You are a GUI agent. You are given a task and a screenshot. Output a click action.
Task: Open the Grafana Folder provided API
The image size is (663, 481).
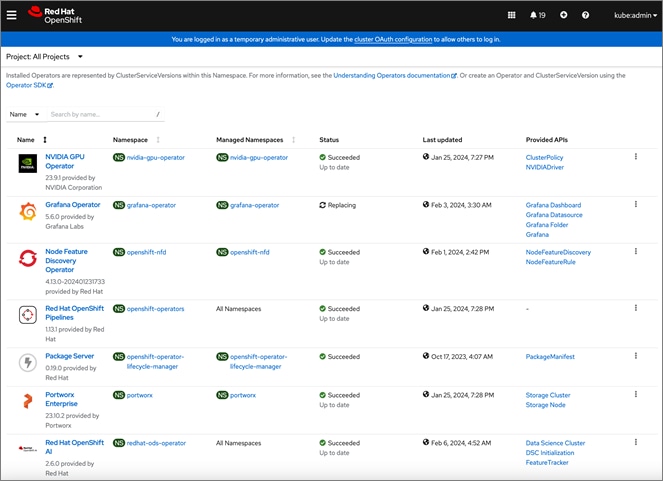[547, 224]
